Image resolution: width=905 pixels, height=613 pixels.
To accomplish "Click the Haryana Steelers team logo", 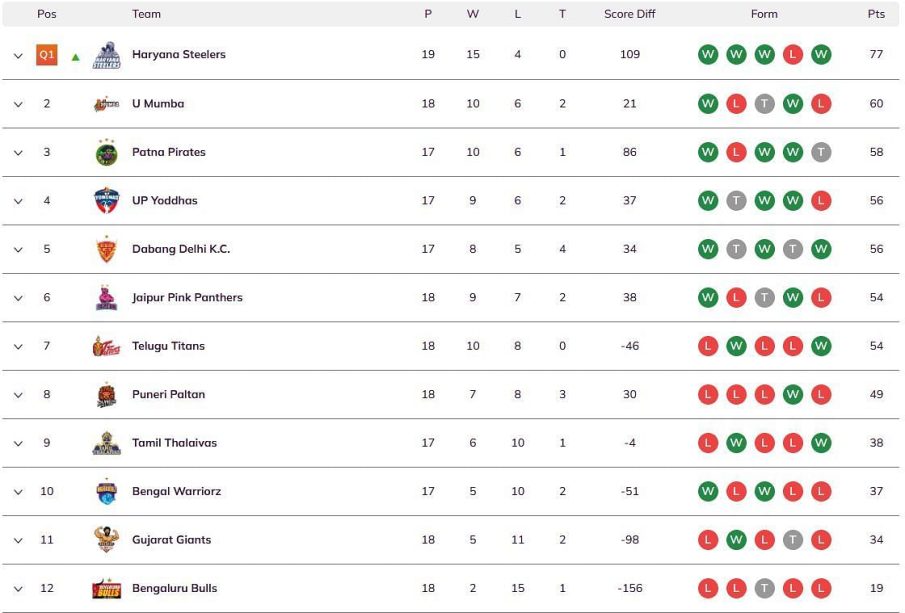I will pyautogui.click(x=107, y=55).
